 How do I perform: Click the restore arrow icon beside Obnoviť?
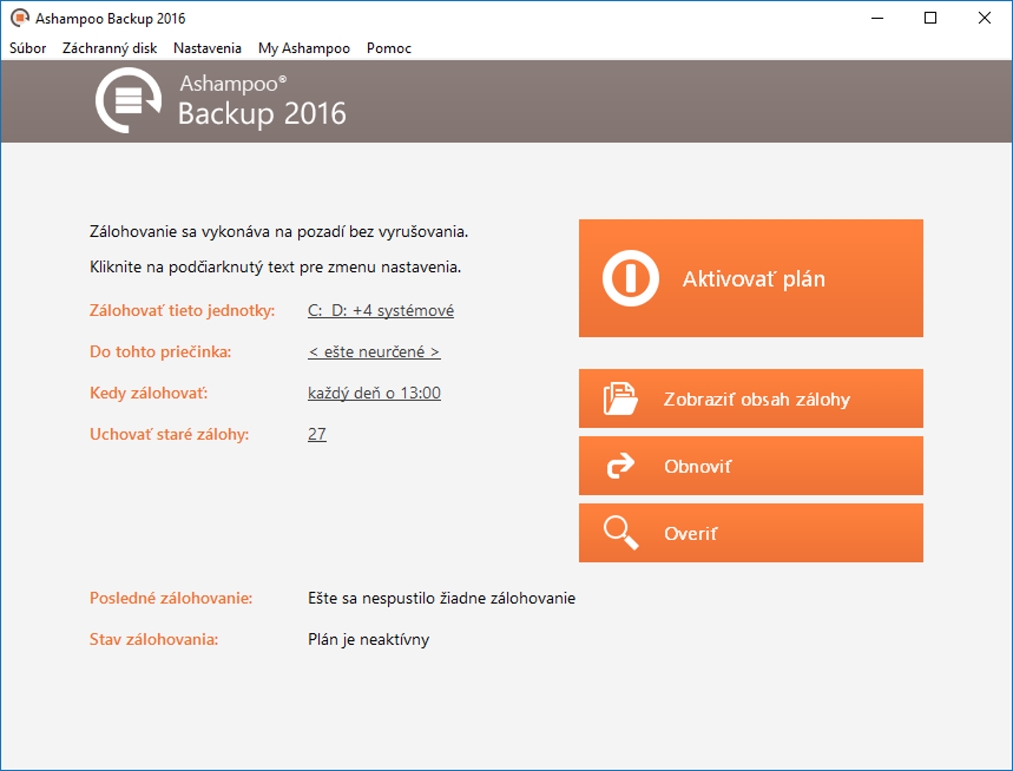[x=620, y=466]
